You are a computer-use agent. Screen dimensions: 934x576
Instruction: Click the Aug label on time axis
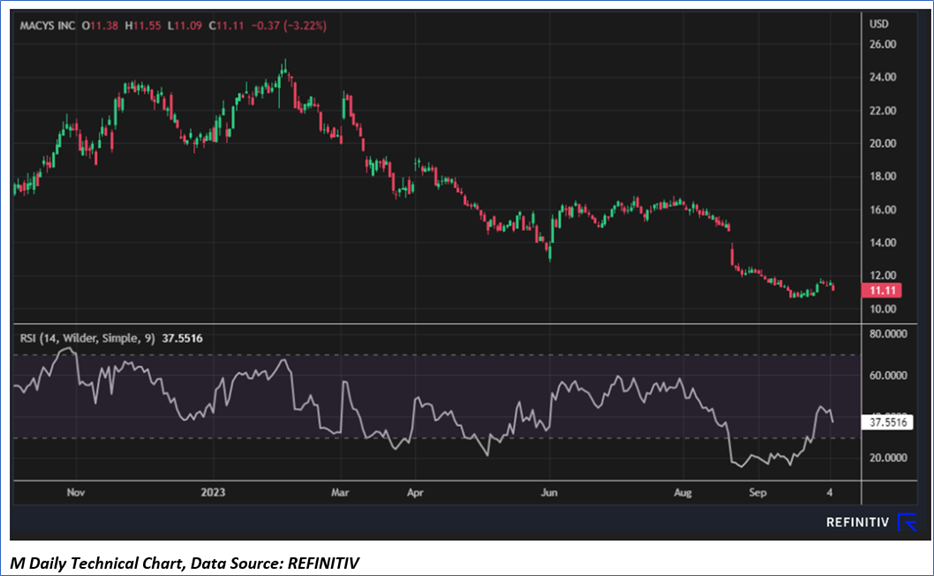683,493
